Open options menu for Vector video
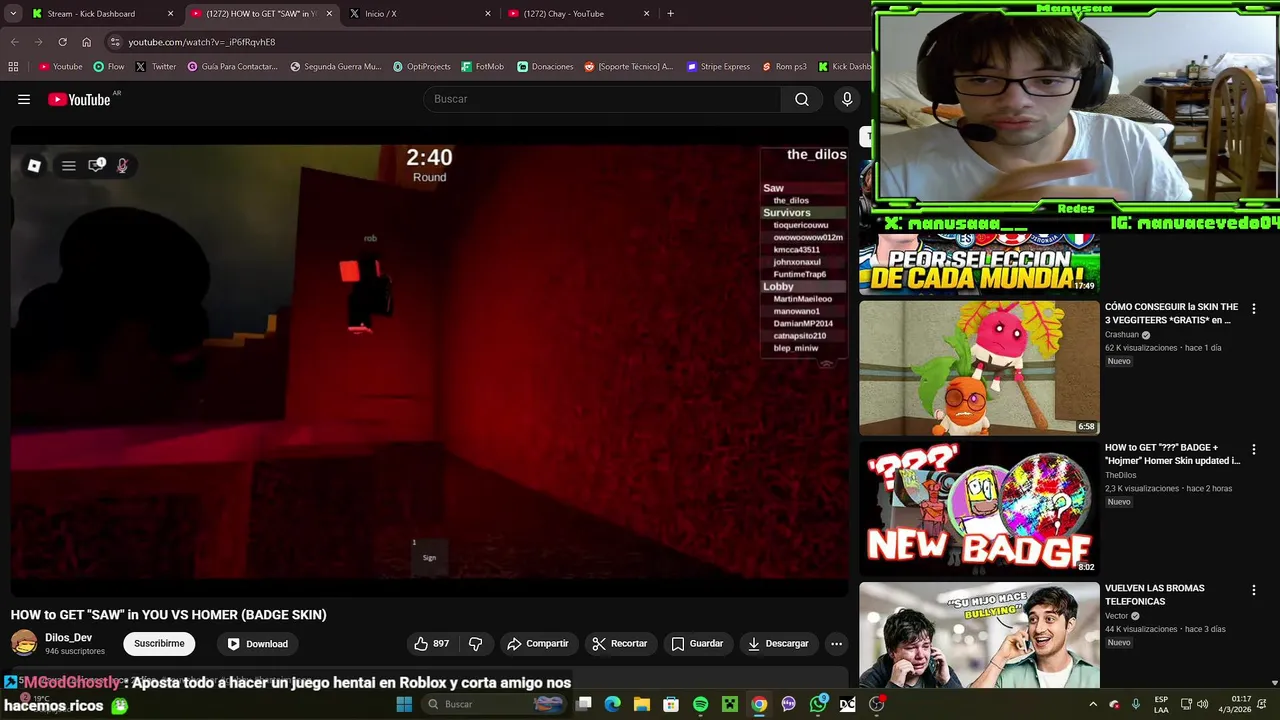The width and height of the screenshot is (1280, 720). [x=1253, y=590]
